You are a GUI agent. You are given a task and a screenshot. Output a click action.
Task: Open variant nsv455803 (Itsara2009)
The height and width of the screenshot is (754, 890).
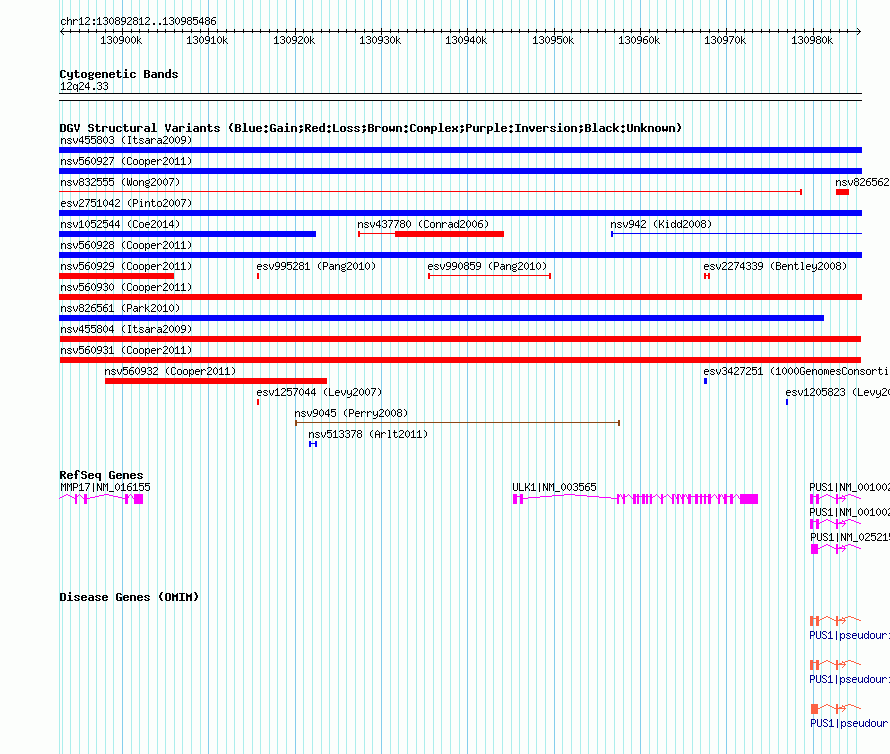(126, 140)
